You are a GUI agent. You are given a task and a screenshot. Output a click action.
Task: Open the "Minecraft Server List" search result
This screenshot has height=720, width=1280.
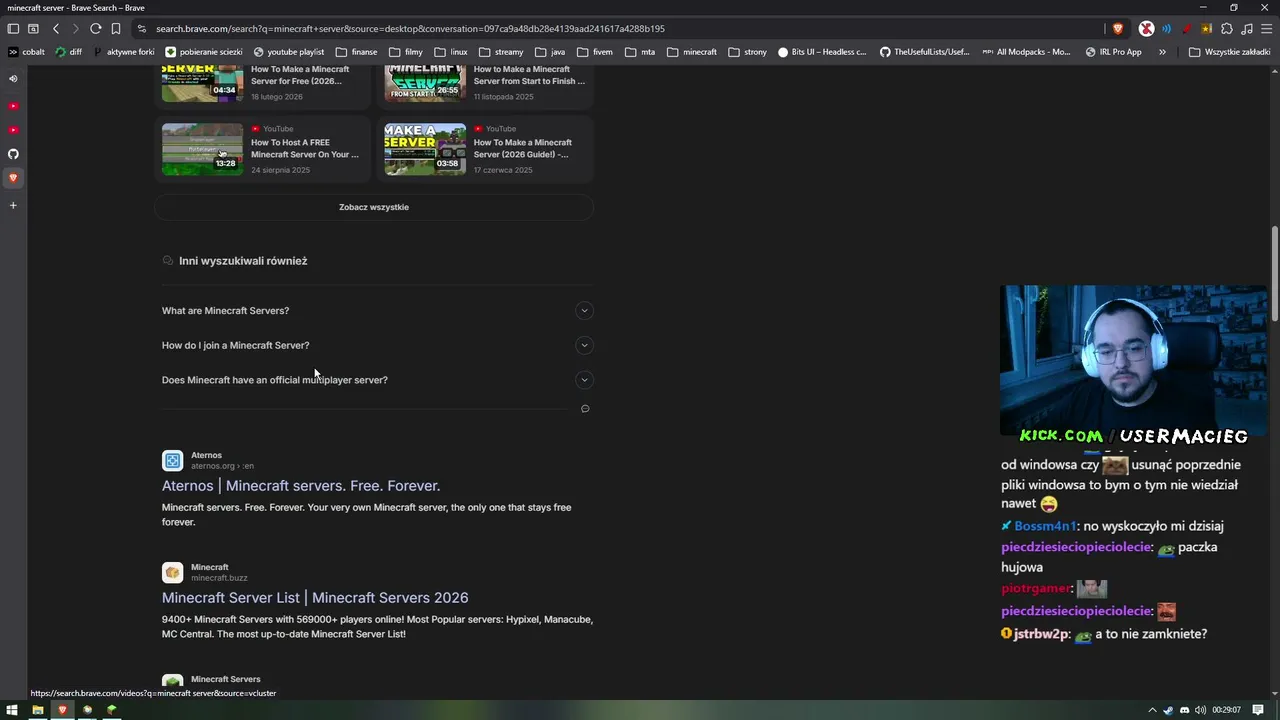coord(315,598)
